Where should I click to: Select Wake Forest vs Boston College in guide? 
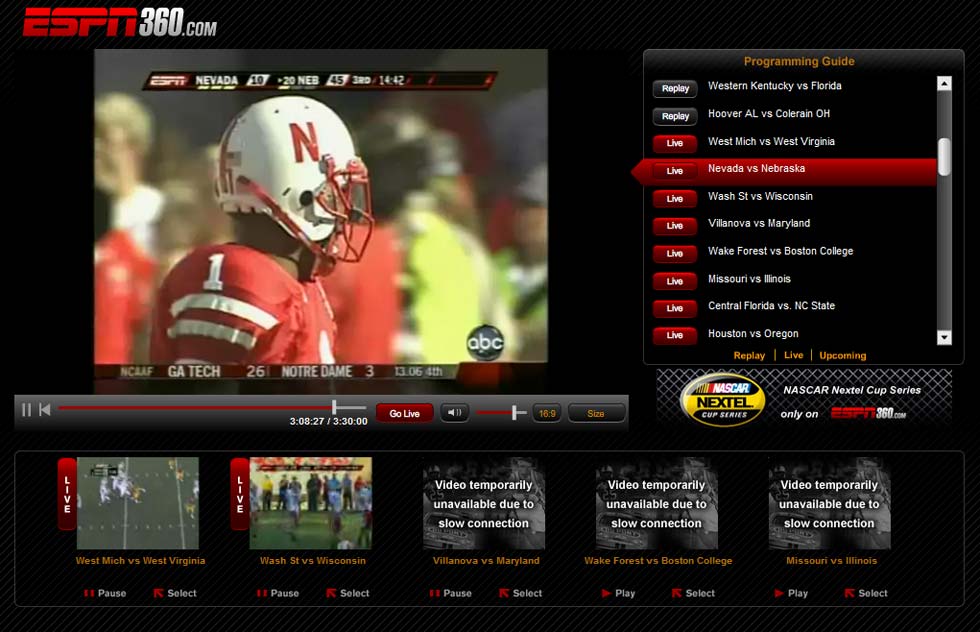point(780,251)
